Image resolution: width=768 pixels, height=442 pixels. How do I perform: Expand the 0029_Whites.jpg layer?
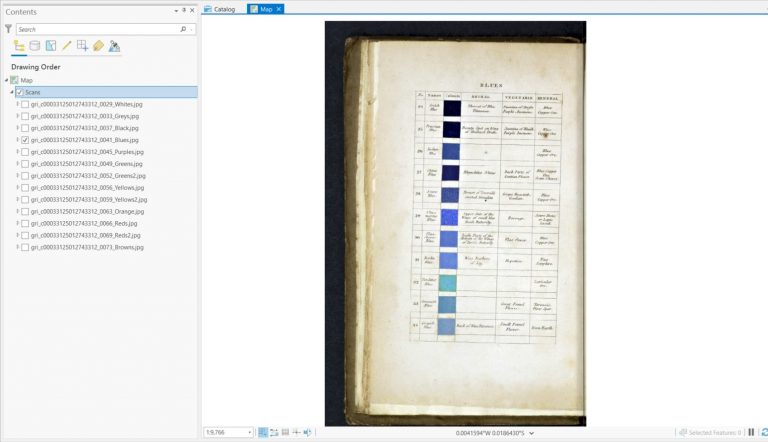[x=18, y=104]
